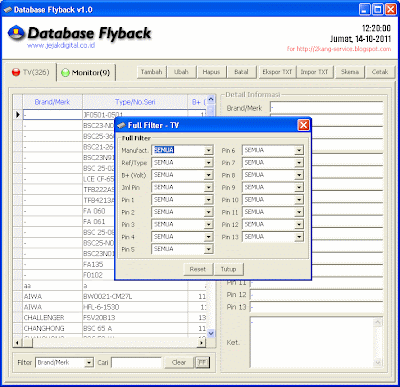400x387 pixels.
Task: Open the Pin 13 filter dropdown
Action: (x=299, y=237)
